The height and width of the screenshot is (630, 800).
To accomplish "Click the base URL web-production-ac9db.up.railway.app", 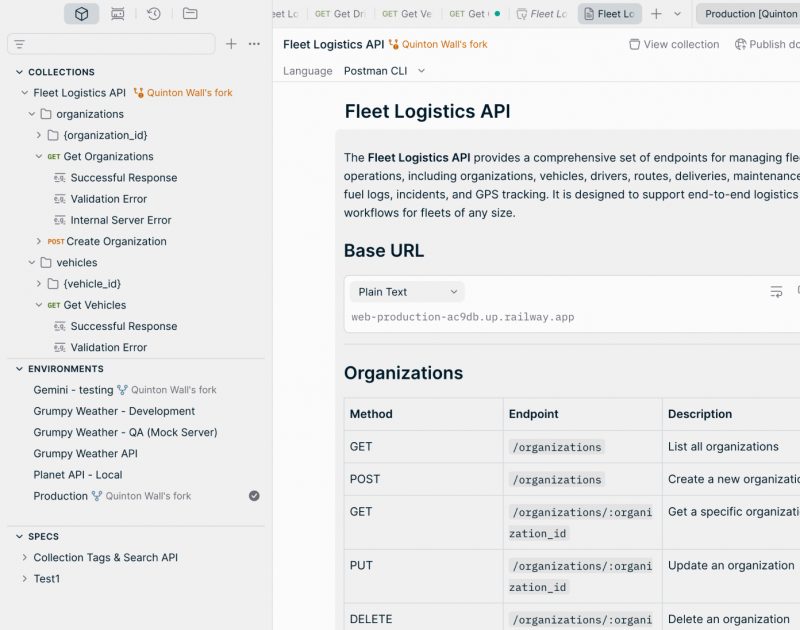I will tap(462, 317).
